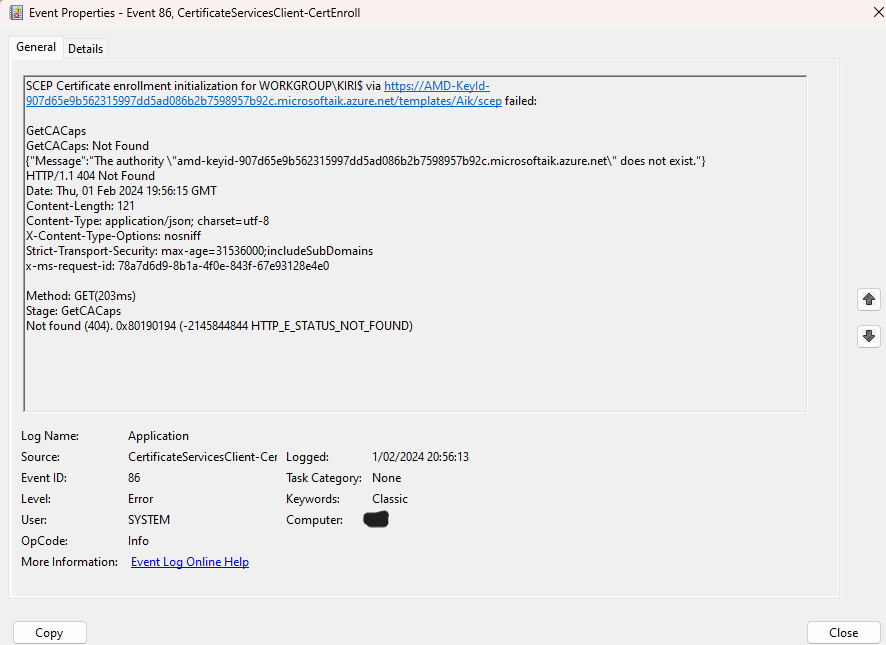
Task: Click the HTTP/1.1 404 Not Found line
Action: pyautogui.click(x=90, y=176)
